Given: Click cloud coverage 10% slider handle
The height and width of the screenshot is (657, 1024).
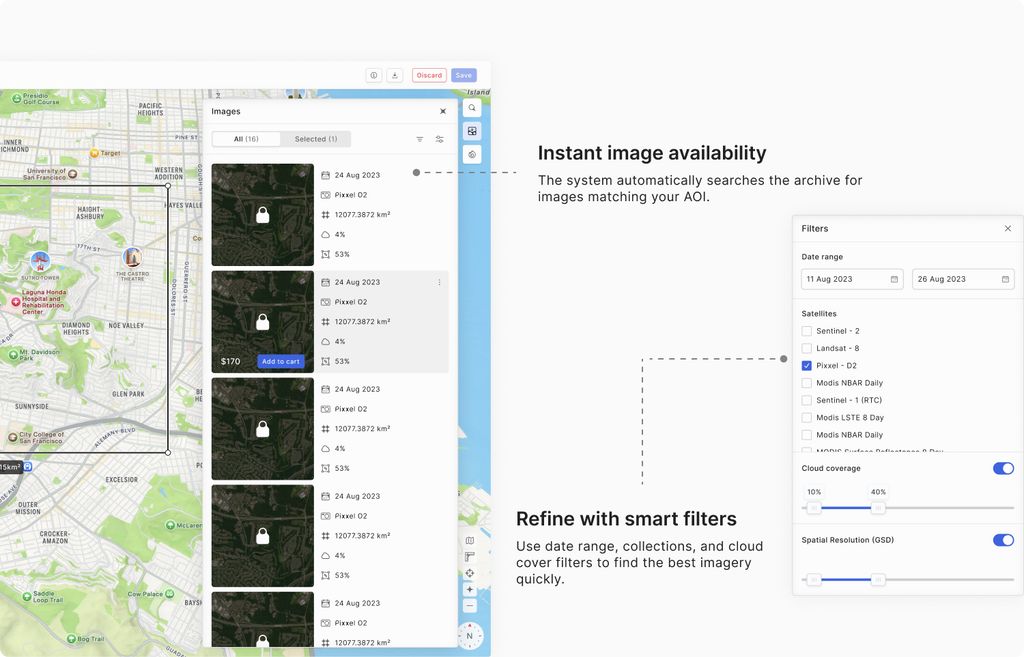Looking at the screenshot, I should [814, 507].
